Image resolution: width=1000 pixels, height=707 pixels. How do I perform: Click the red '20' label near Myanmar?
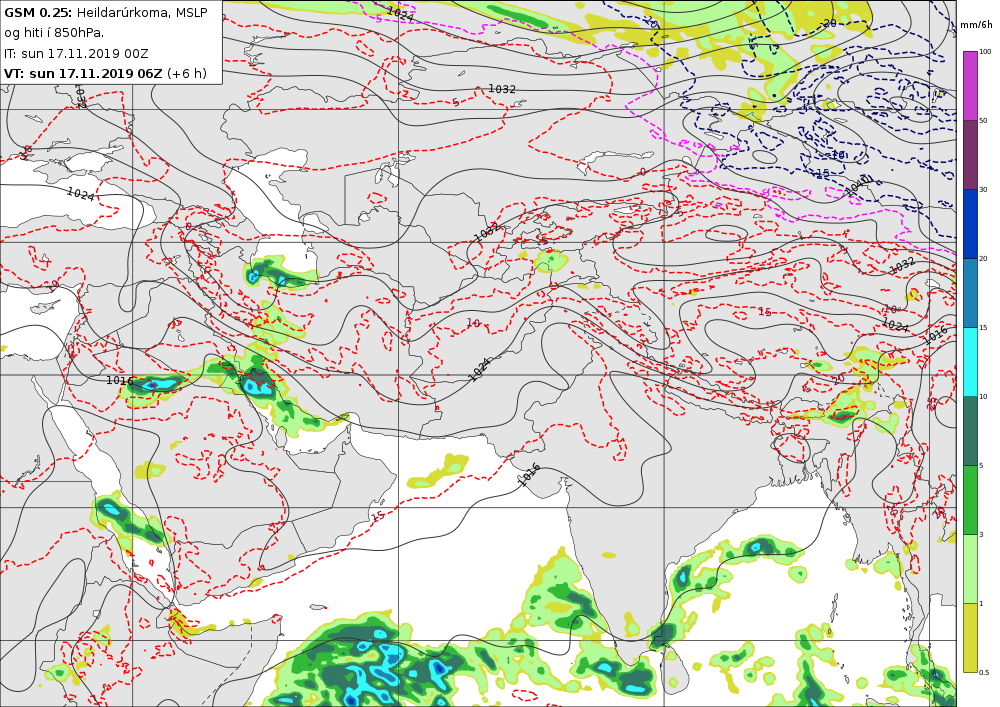tap(837, 378)
